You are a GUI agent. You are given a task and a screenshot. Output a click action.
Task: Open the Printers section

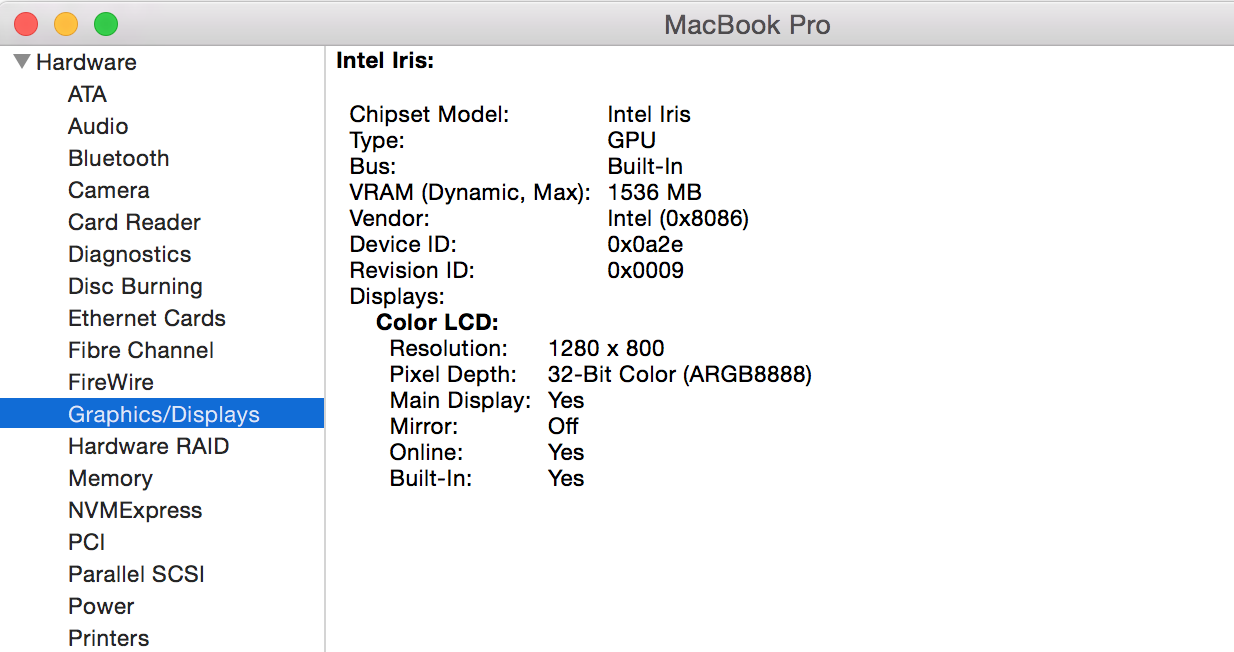pyautogui.click(x=108, y=638)
